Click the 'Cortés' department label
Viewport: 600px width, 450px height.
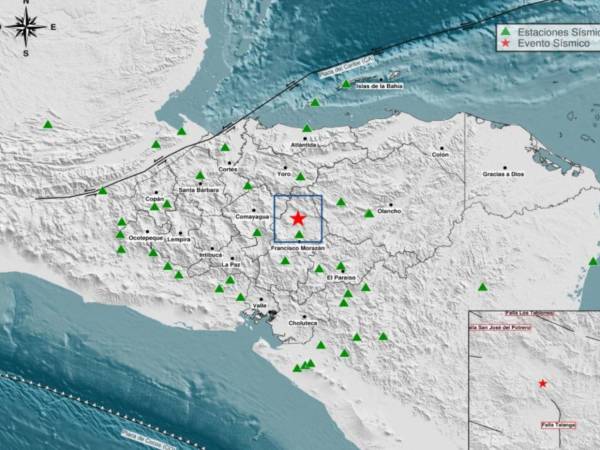(228, 169)
